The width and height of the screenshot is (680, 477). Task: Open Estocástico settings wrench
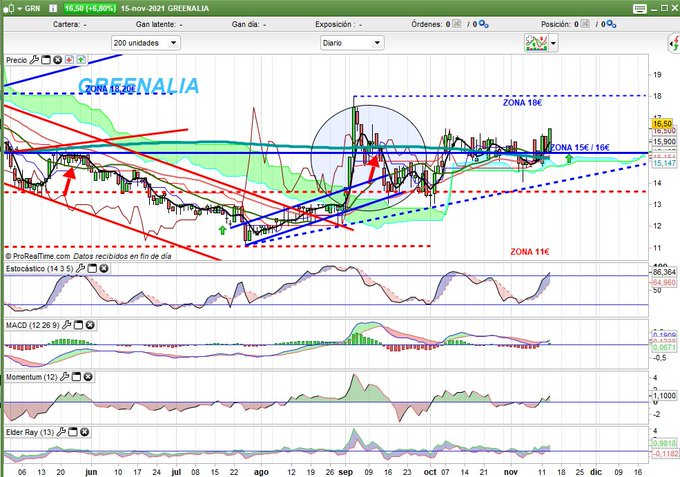[x=80, y=268]
